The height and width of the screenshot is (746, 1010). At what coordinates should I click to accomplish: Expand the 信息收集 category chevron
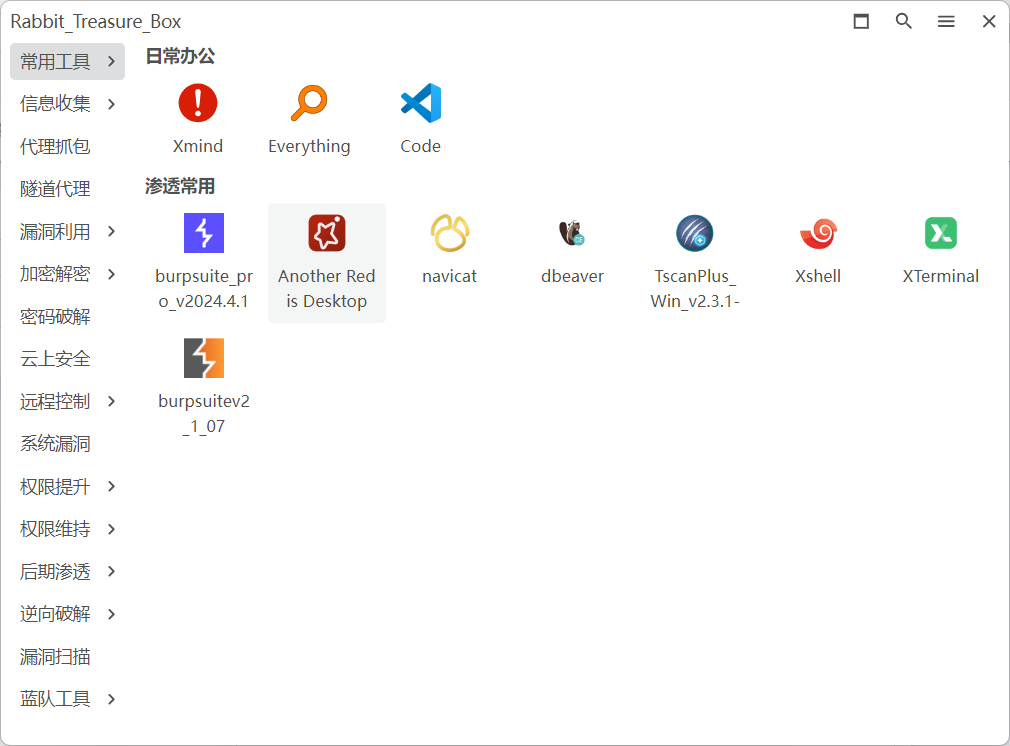pos(111,104)
